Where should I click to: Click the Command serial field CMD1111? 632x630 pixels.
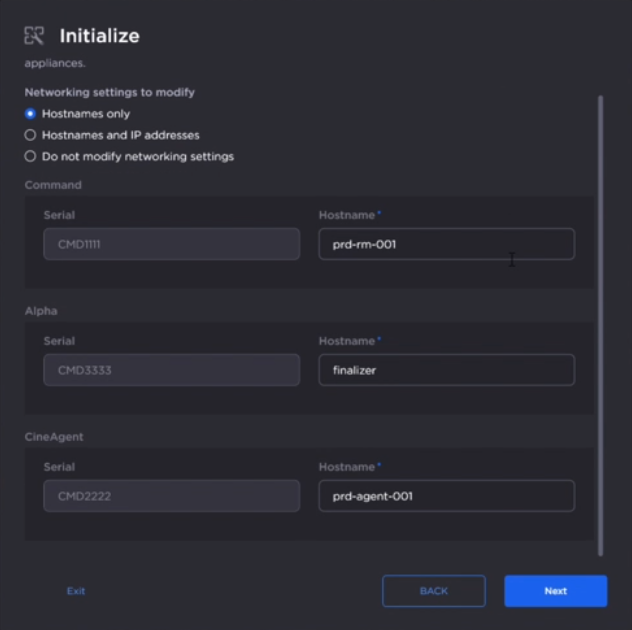172,244
